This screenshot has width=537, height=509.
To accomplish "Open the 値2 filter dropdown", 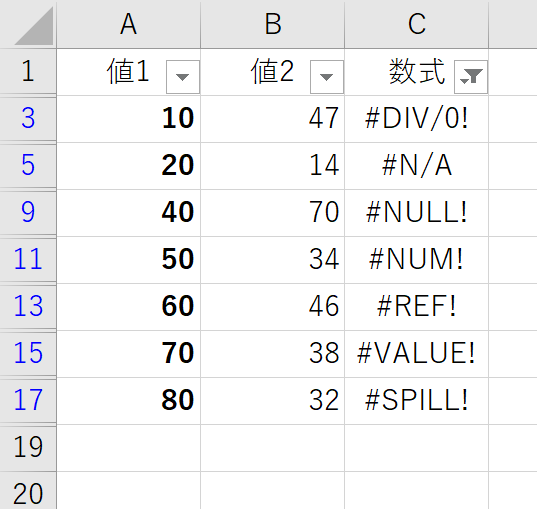I will point(327,77).
